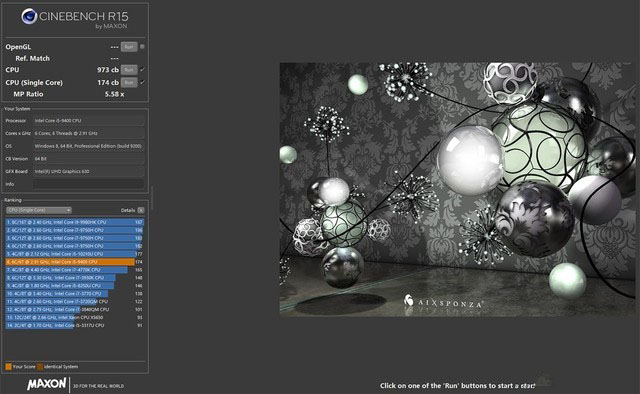
Task: Open the CPU (Single Core) ranking dropdown
Action: pos(39,210)
